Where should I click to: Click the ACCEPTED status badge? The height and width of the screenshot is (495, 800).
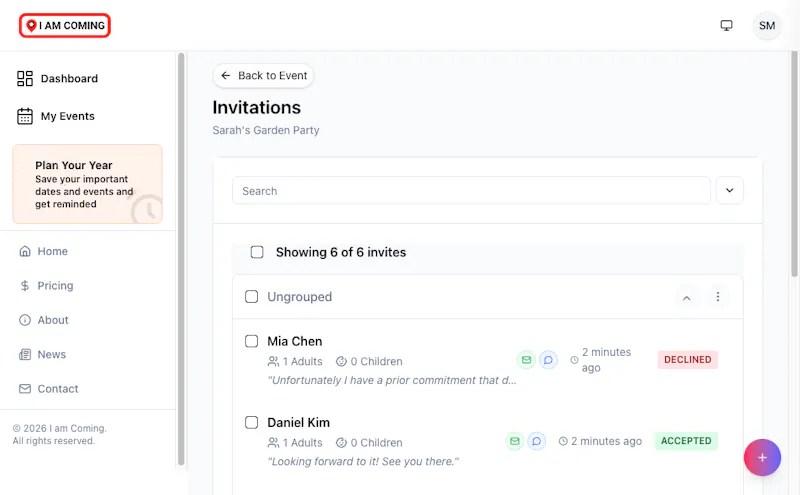click(x=686, y=440)
